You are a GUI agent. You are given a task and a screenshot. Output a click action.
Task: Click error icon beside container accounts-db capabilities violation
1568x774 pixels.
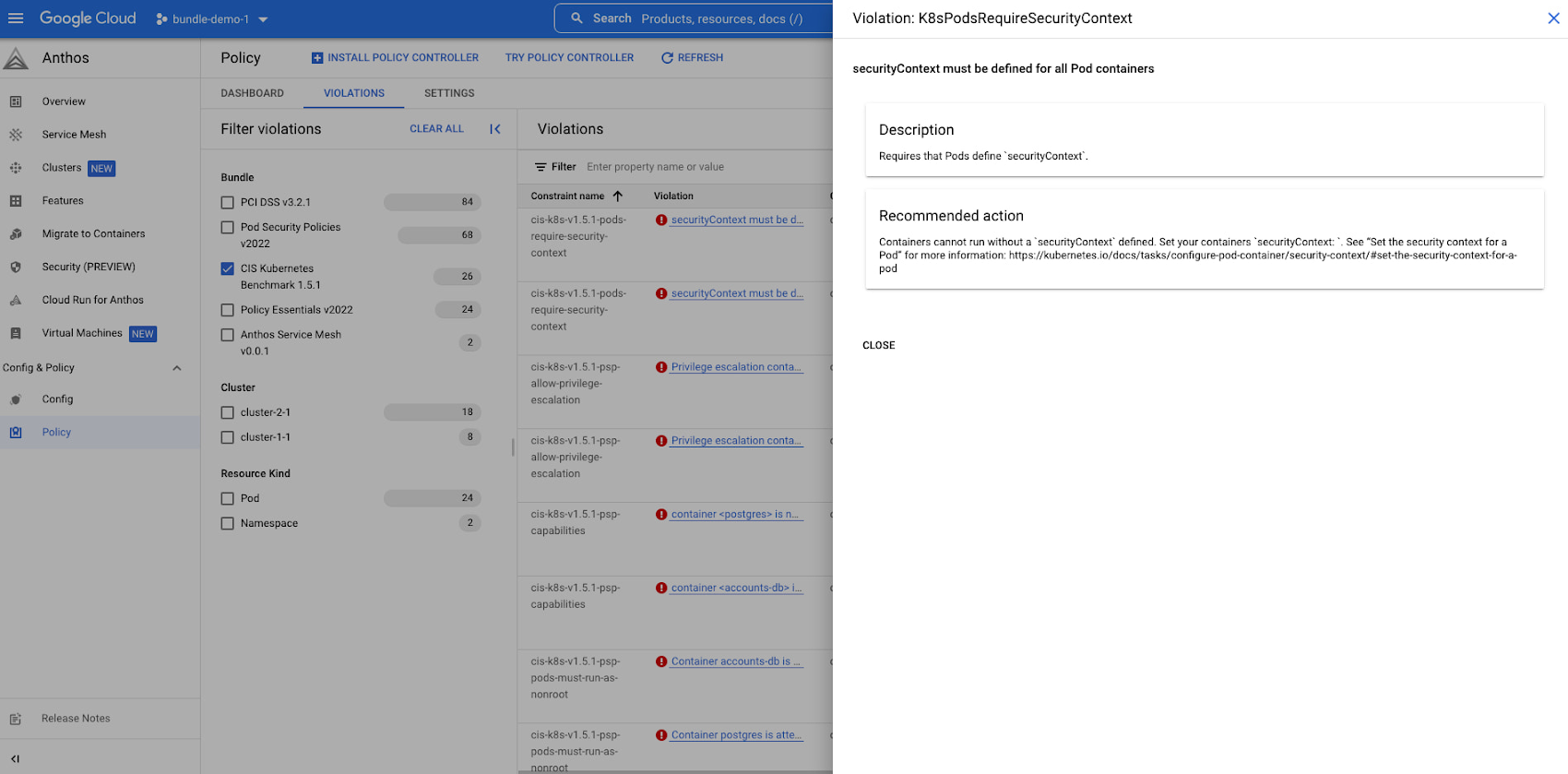[x=661, y=589]
